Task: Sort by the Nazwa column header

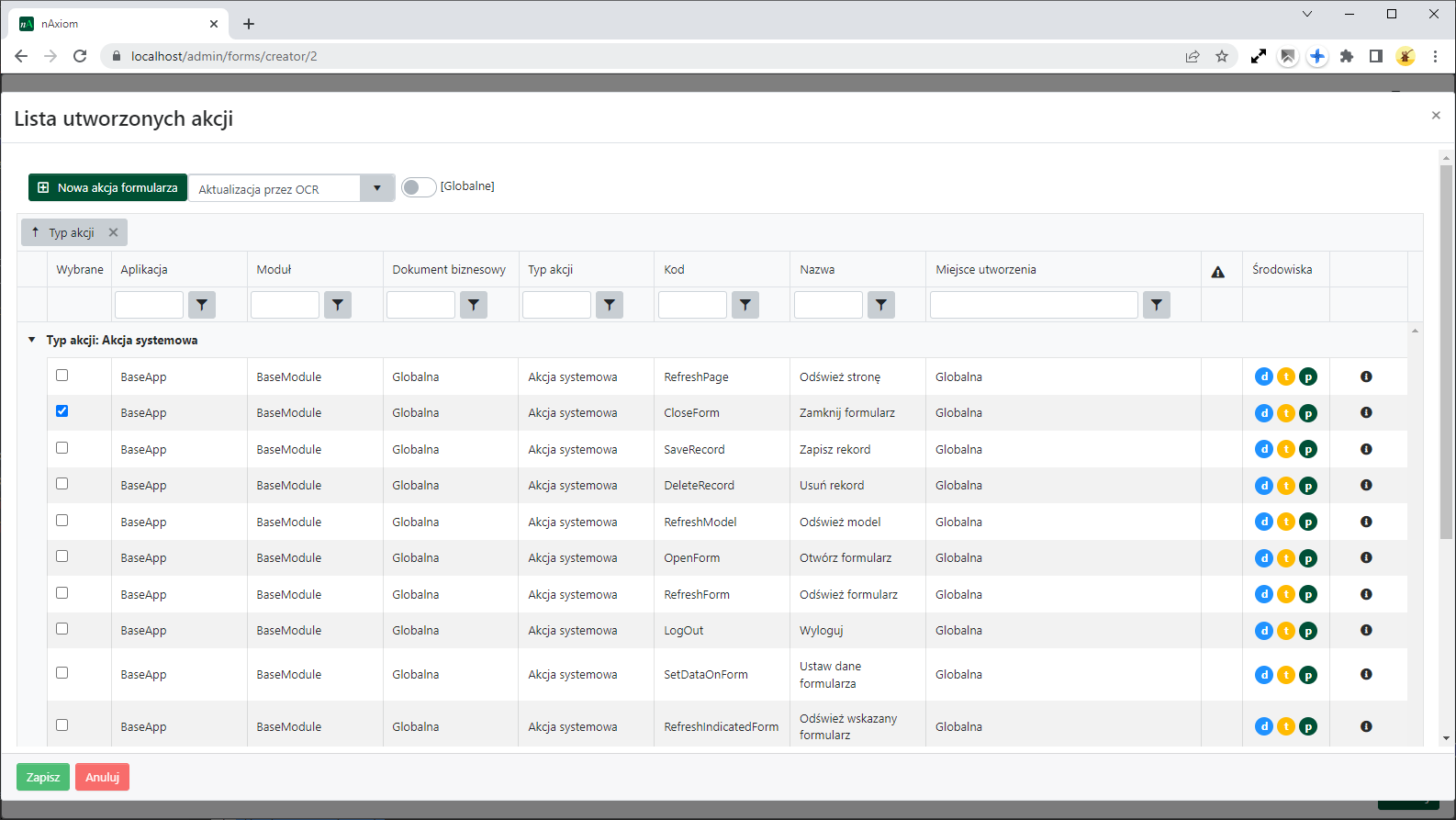Action: 817,269
